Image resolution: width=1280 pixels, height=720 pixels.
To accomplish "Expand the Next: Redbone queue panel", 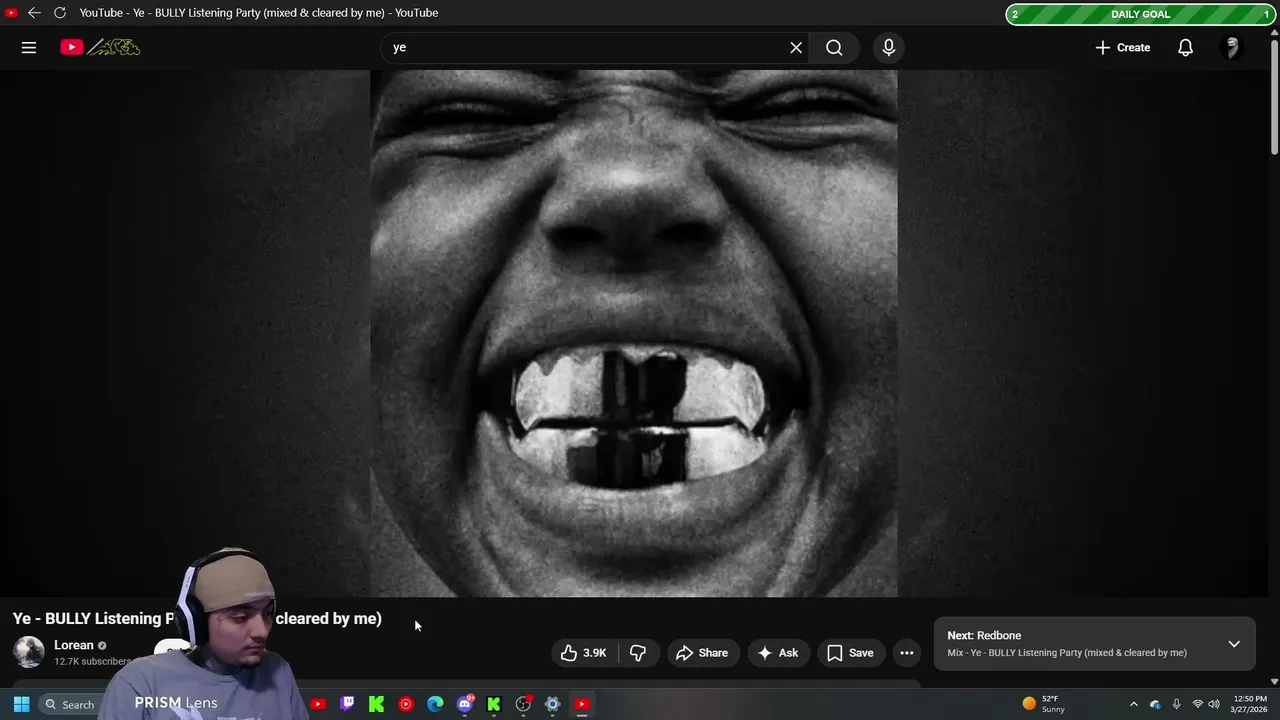I will pos(1234,644).
